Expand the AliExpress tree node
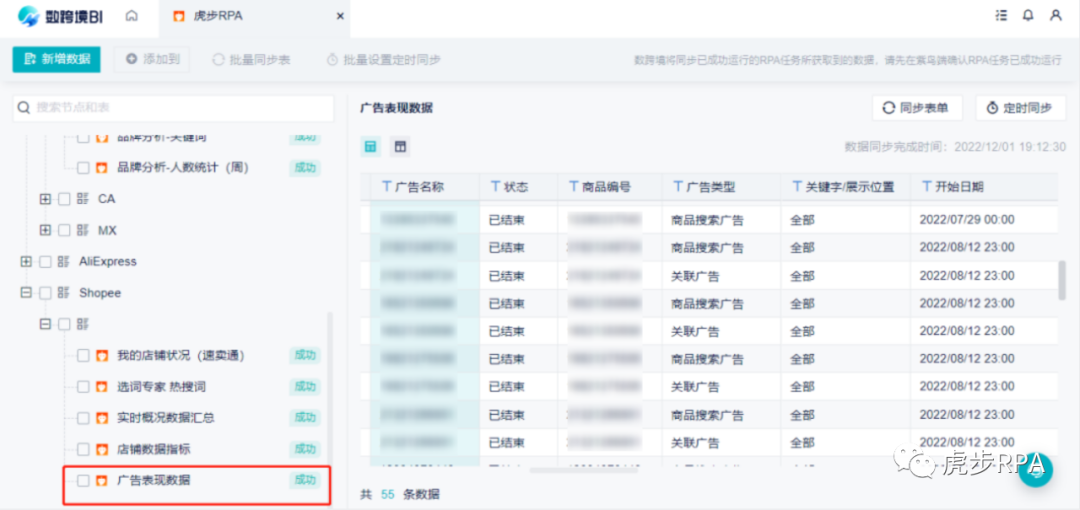 (26, 262)
